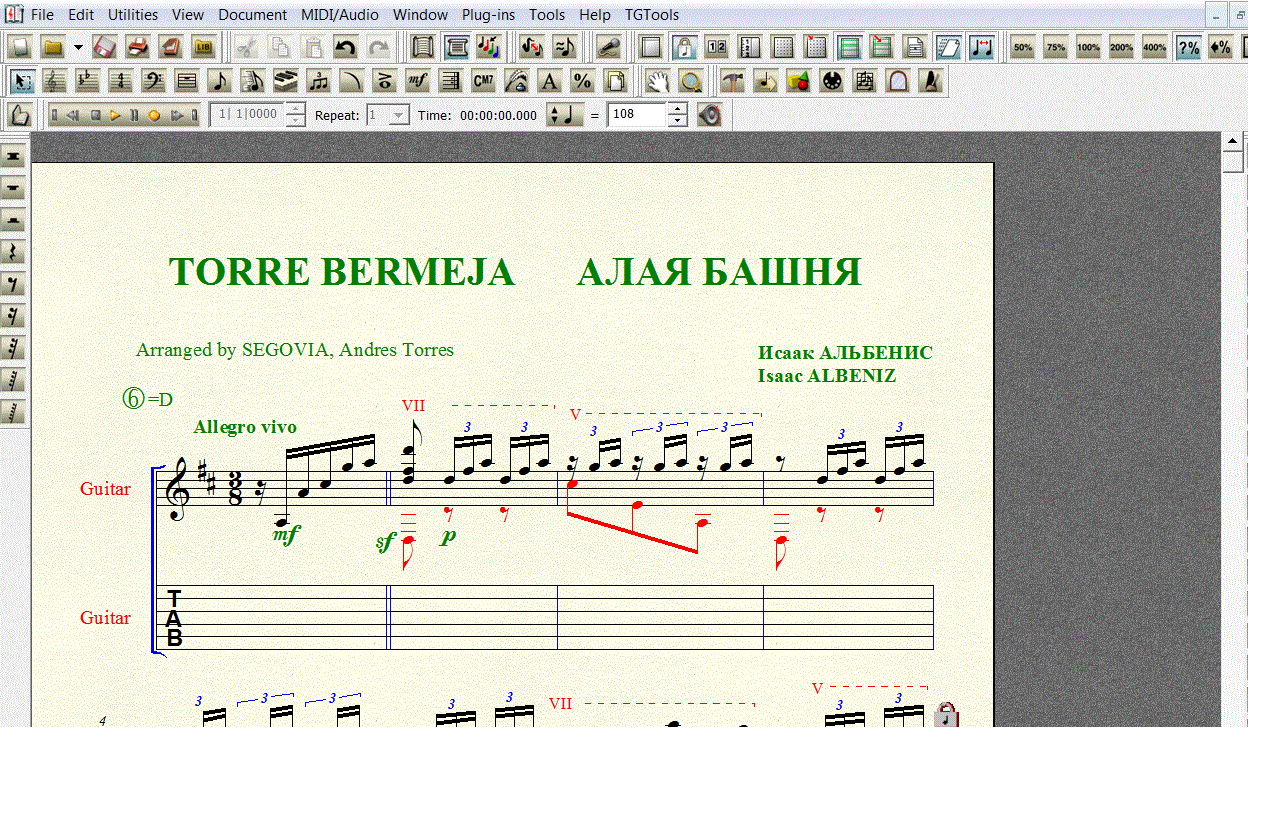
Task: Toggle the tilted page icon
Action: click(x=948, y=47)
